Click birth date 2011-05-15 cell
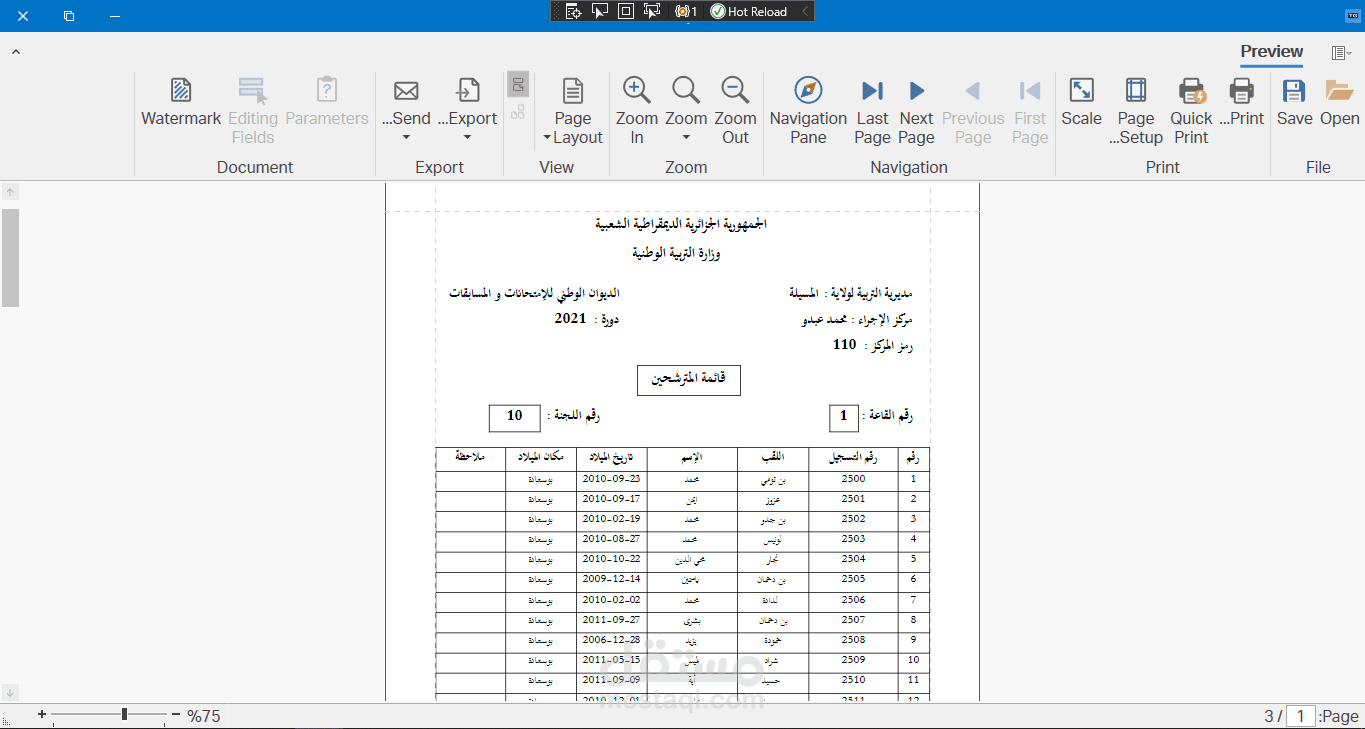Viewport: 1365px width, 729px height. coord(612,660)
